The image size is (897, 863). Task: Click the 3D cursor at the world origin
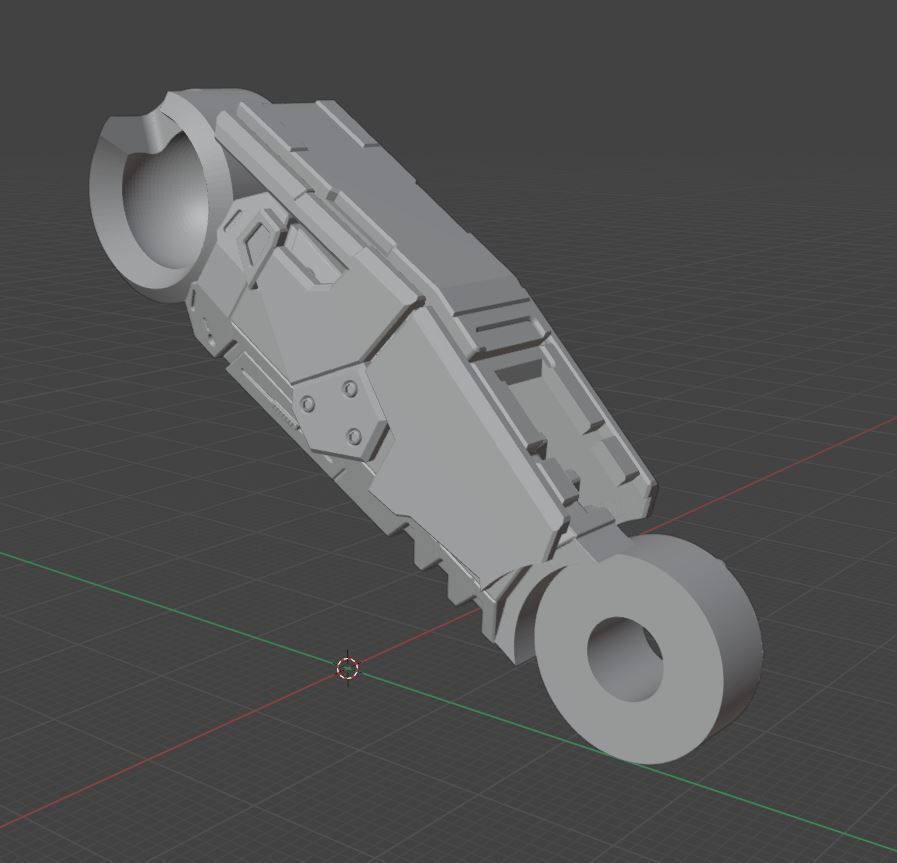coord(348,668)
